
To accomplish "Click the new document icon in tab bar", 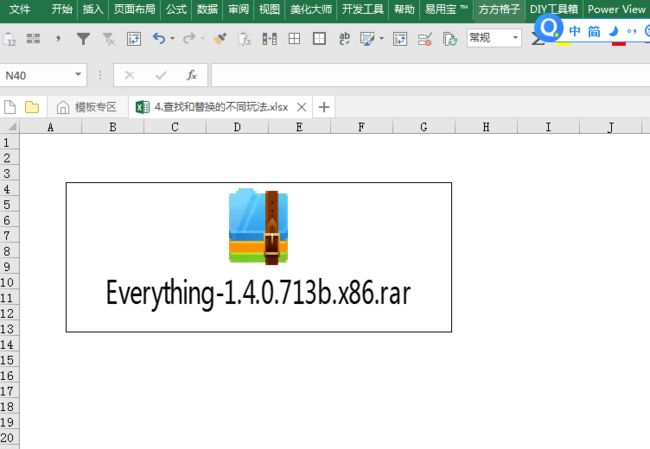I will pyautogui.click(x=10, y=107).
